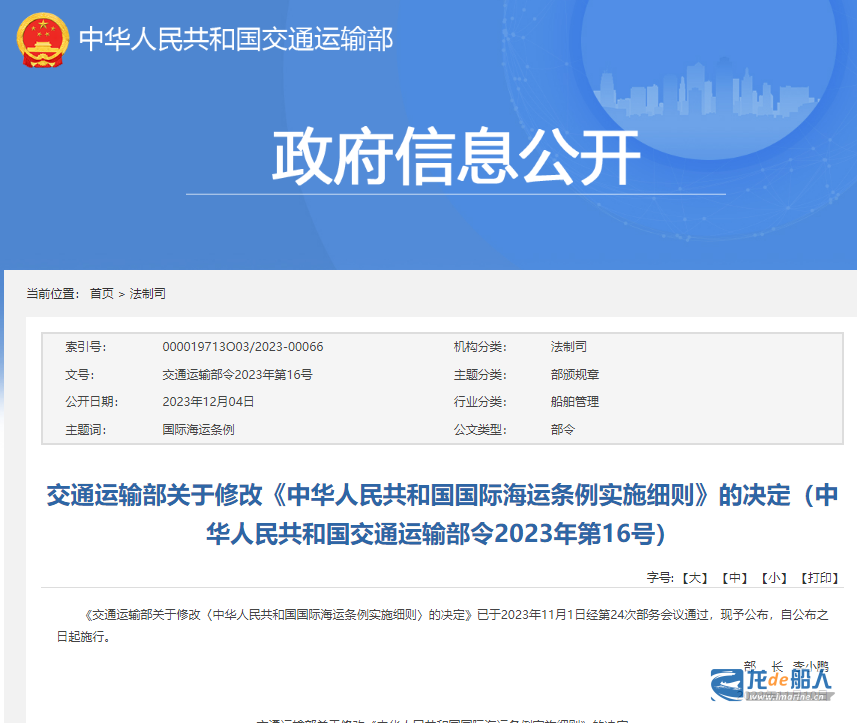Click the 交通运输部令2023年第16号 document number value
The image size is (857, 723).
[x=237, y=375]
